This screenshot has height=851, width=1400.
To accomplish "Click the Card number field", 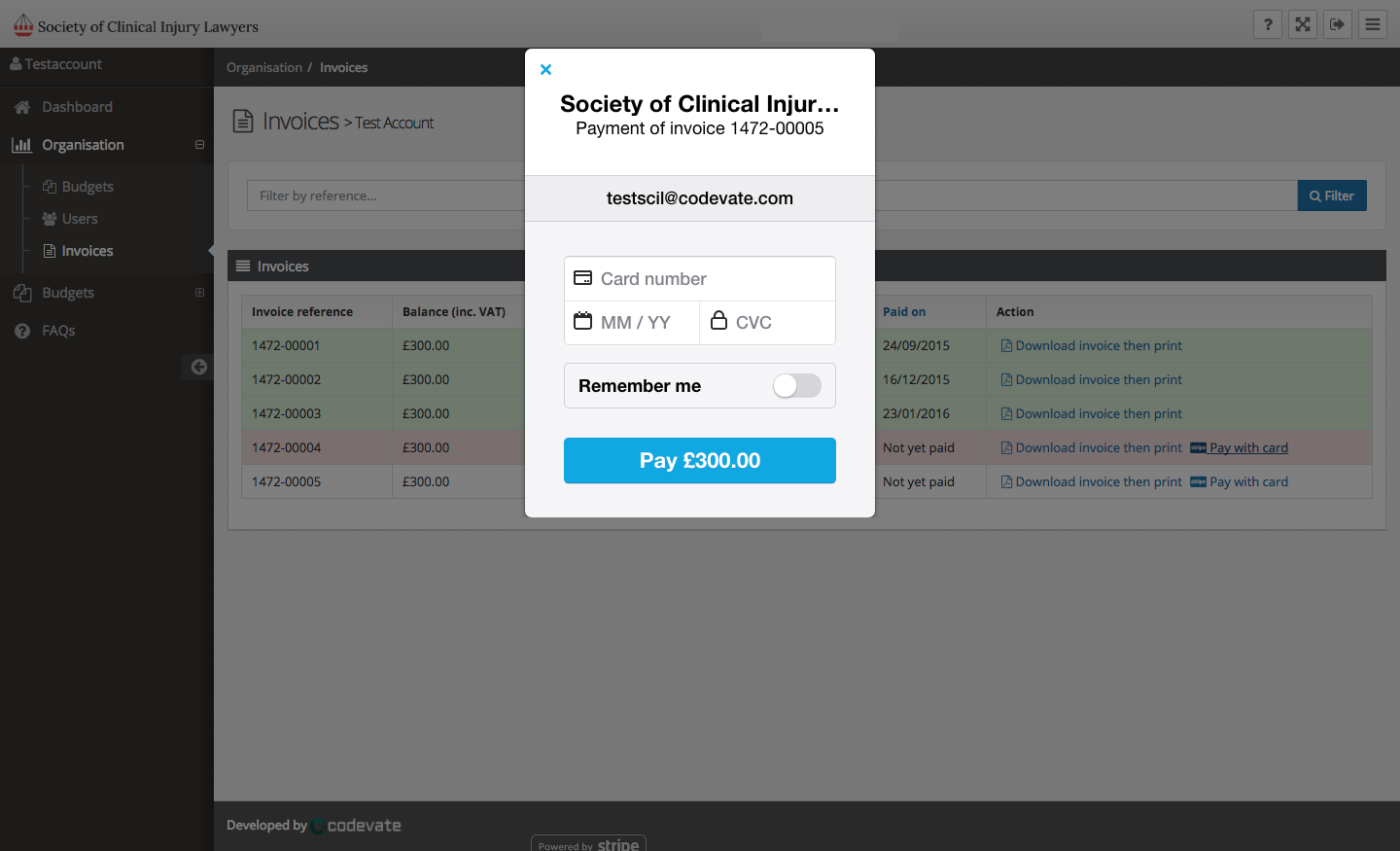I will click(700, 279).
